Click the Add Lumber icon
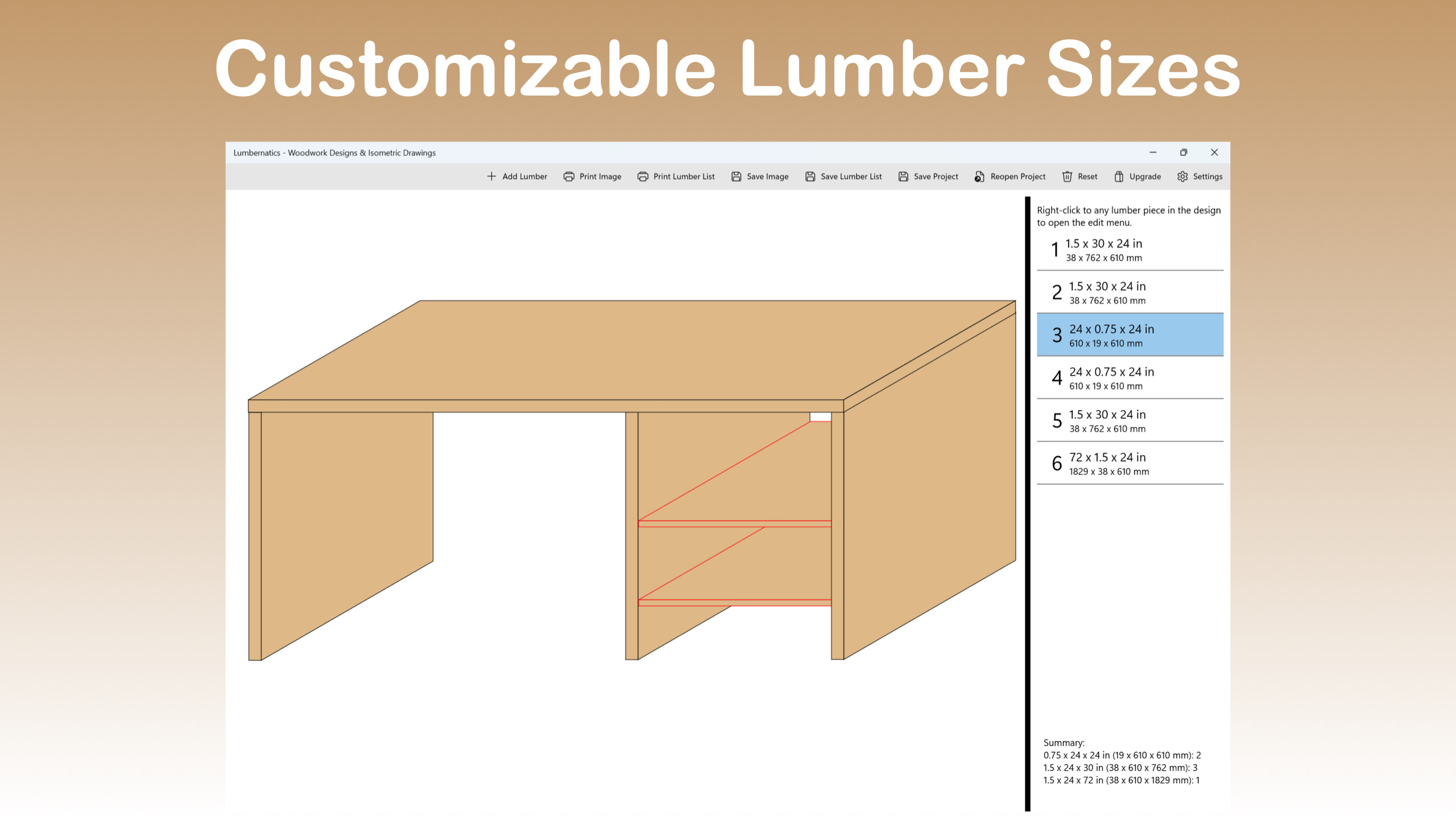1456x819 pixels. point(490,176)
